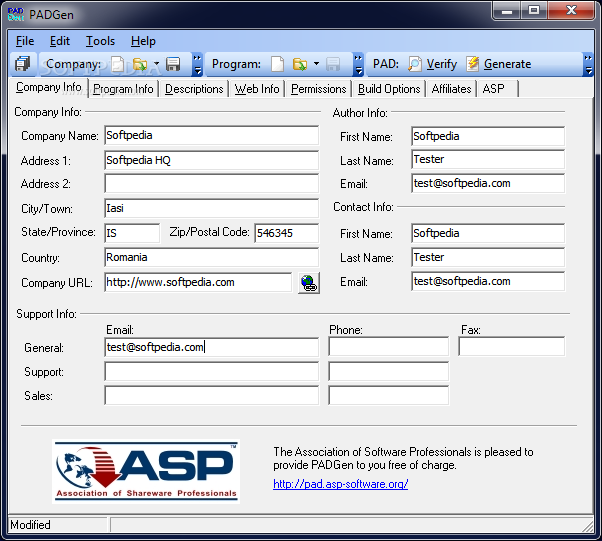Switch to the Affiliates tab

[451, 89]
